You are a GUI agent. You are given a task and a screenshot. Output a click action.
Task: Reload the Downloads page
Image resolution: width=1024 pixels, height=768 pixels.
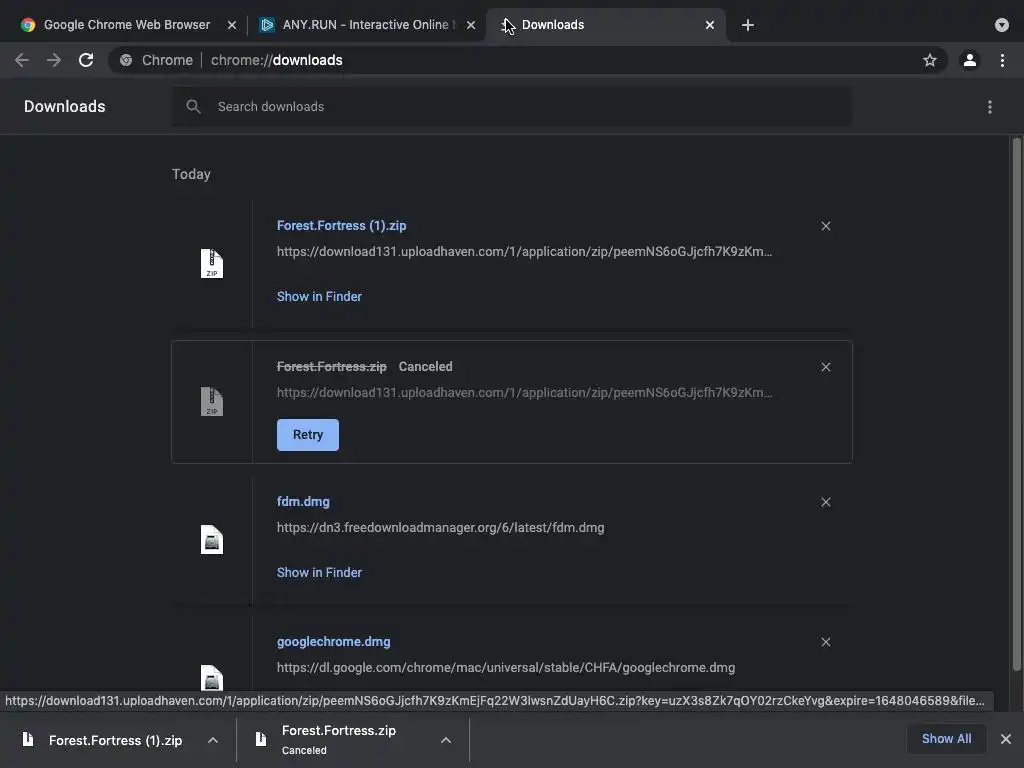(86, 60)
